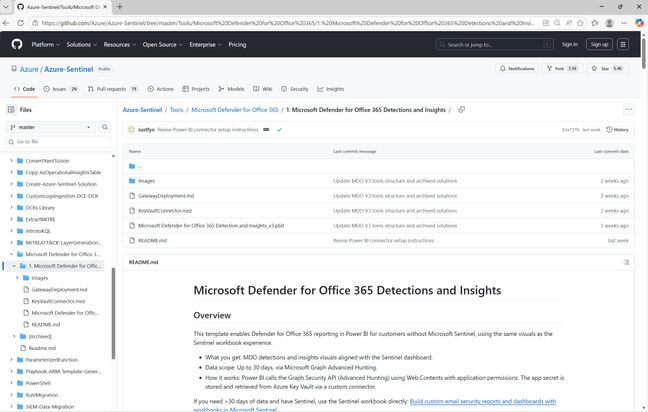Collapse the Microsoft Defender for Office 3... tree folder
This screenshot has height=412, width=648.
click(x=12, y=254)
